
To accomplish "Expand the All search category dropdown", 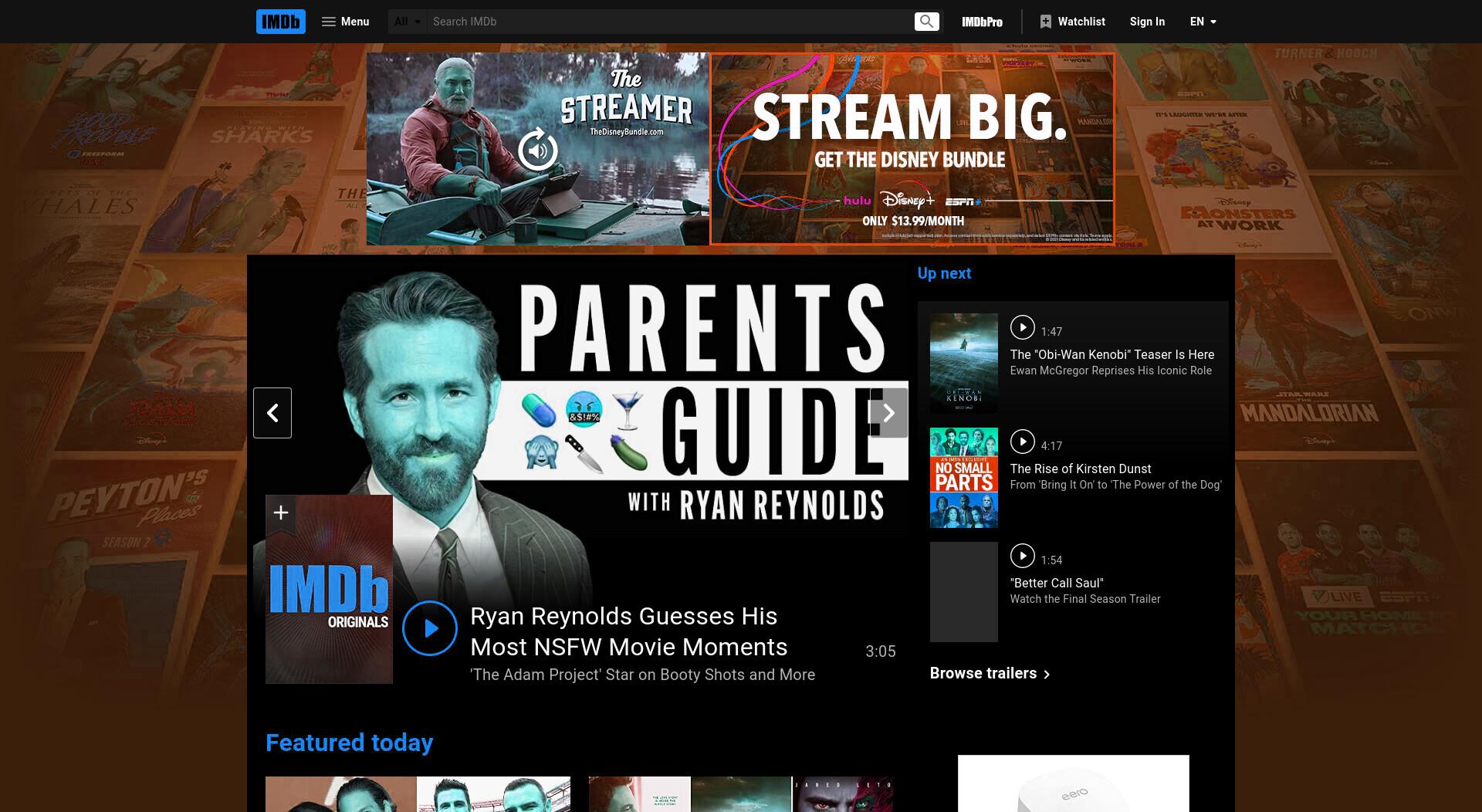I will click(x=408, y=22).
